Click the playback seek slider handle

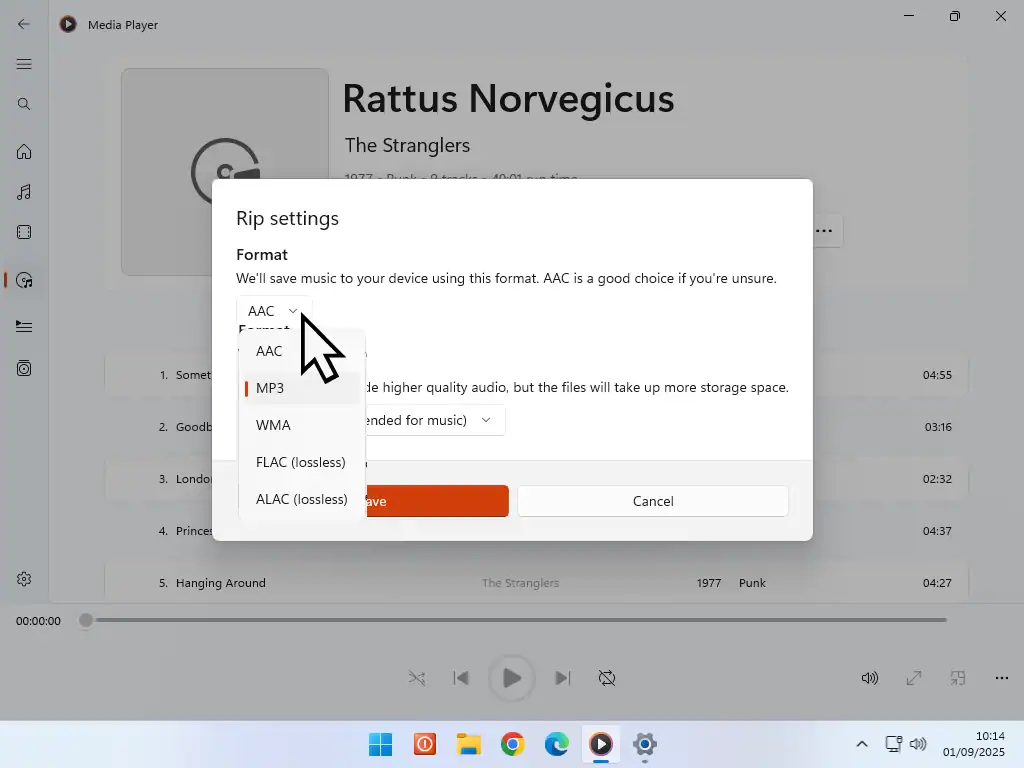tap(86, 620)
